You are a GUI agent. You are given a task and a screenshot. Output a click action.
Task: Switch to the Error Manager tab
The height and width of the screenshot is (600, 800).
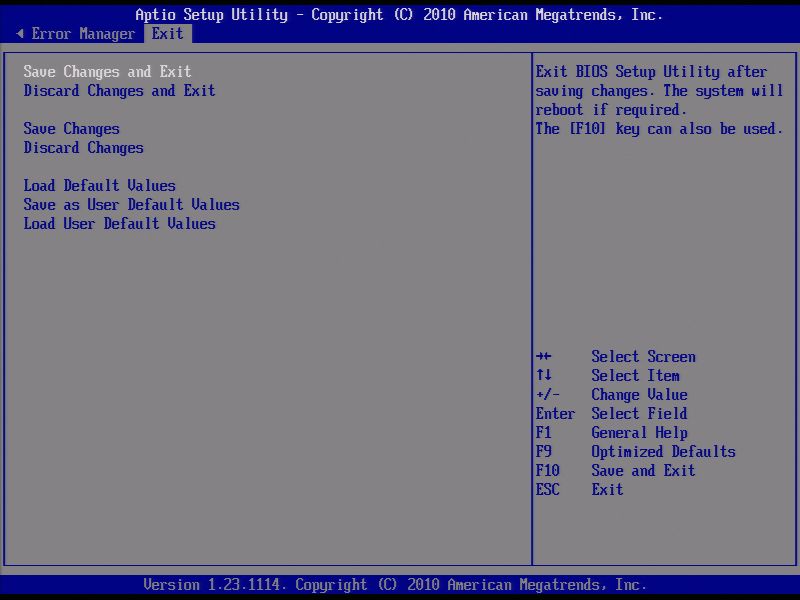click(84, 33)
